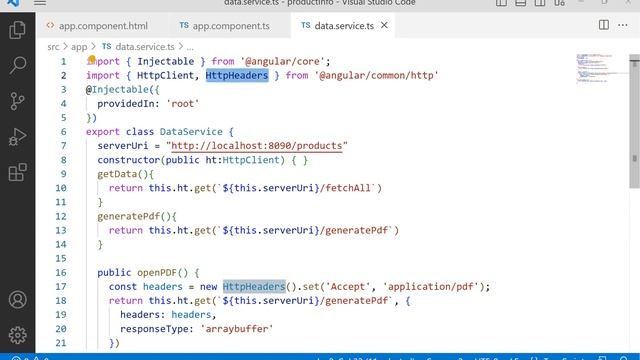Click the app breadcrumb segment
The width and height of the screenshot is (640, 360).
click(79, 47)
